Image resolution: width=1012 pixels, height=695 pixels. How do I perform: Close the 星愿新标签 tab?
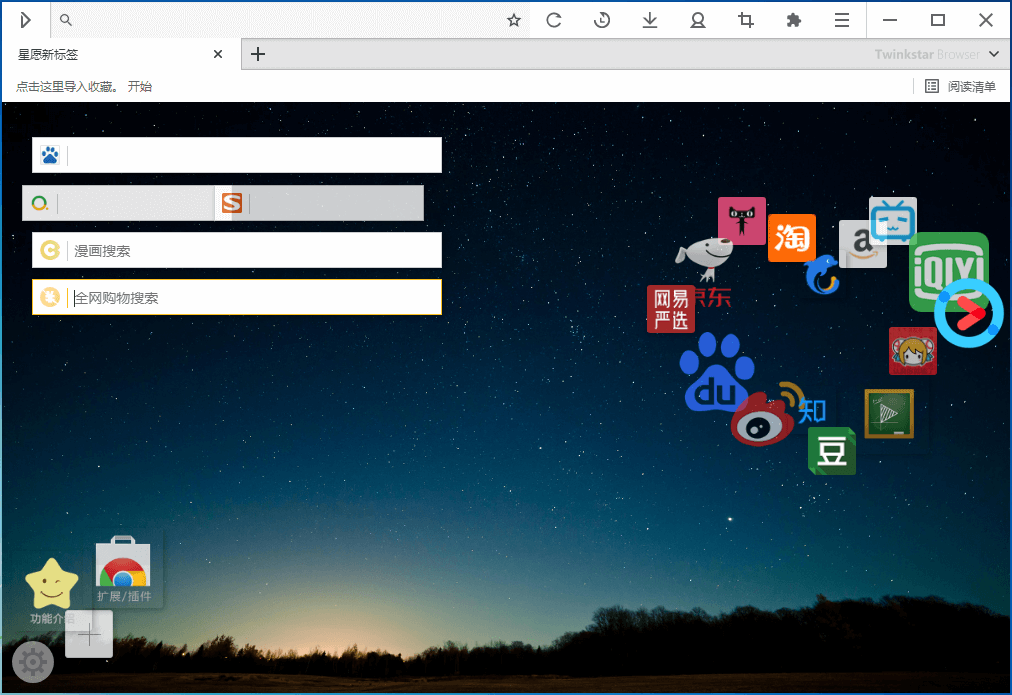point(218,54)
